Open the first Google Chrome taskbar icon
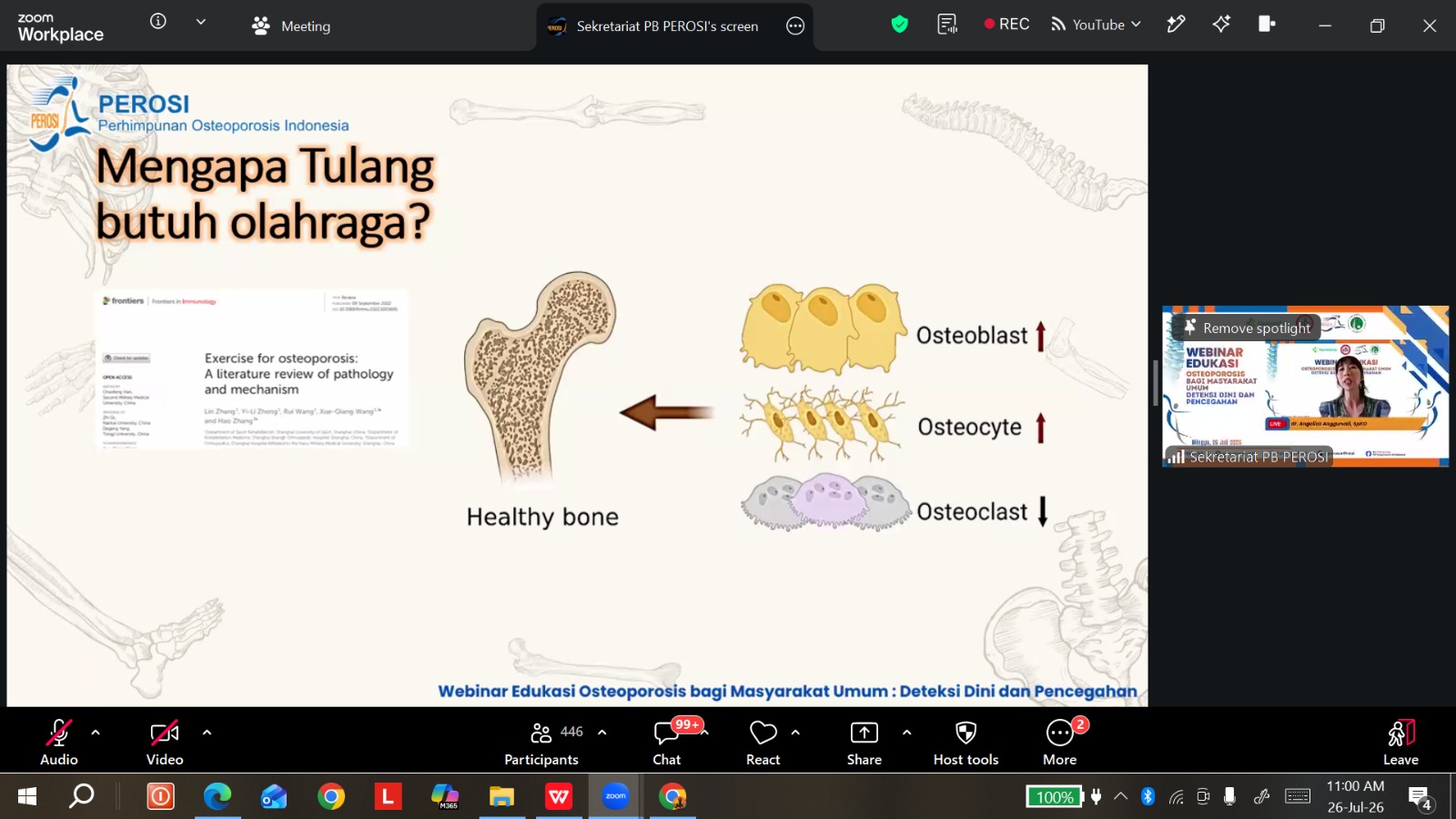The height and width of the screenshot is (819, 1456). tap(331, 796)
